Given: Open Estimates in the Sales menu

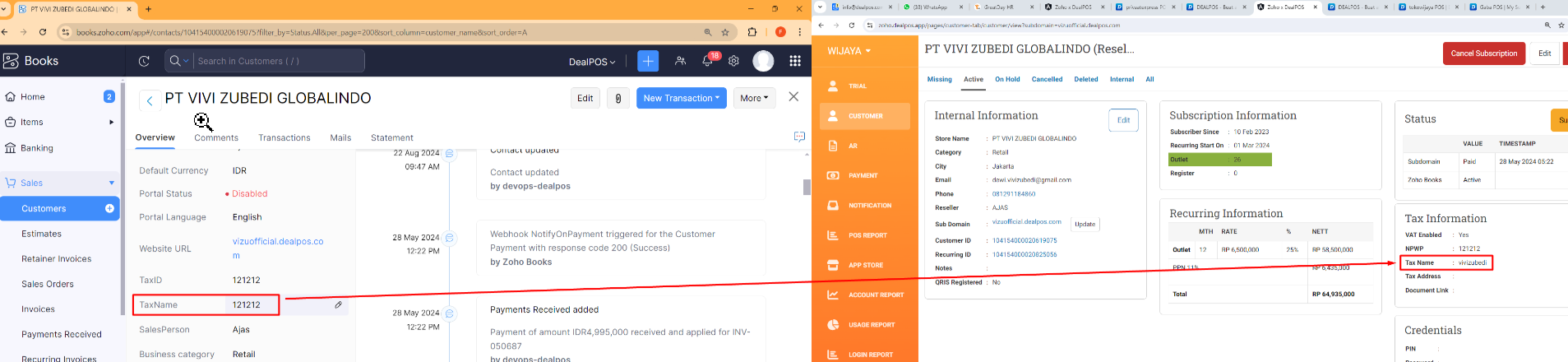Looking at the screenshot, I should click(x=41, y=234).
